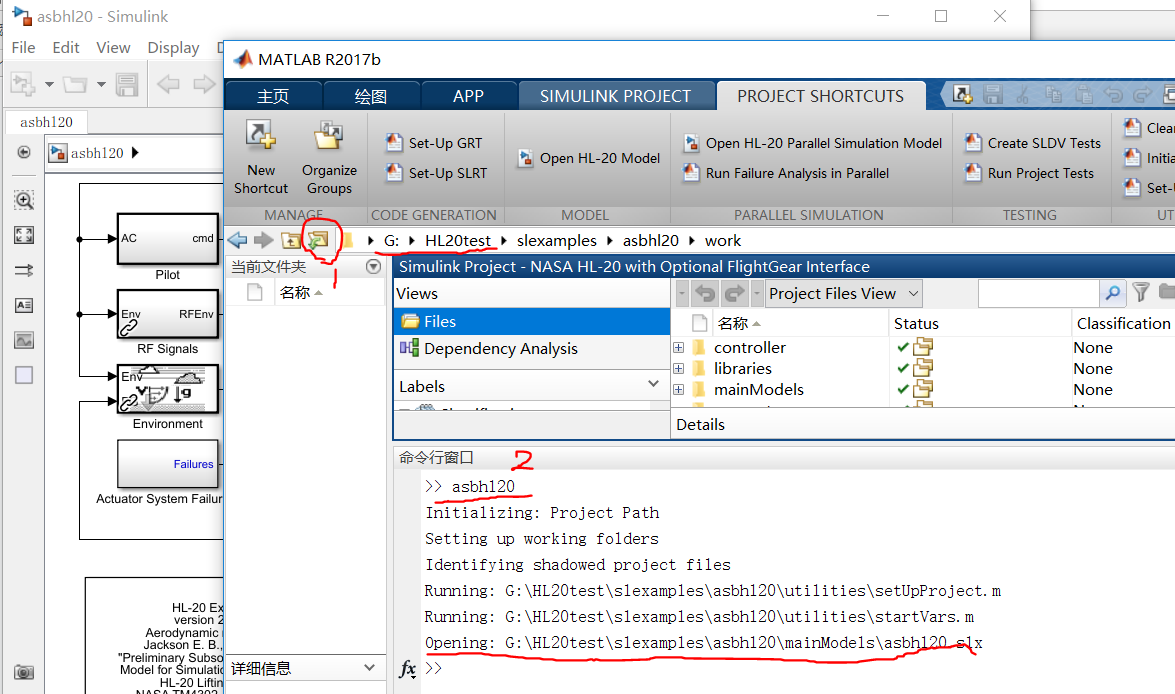
Task: Click the fit-to-view icon in Simulink sidebar
Action: [x=22, y=235]
